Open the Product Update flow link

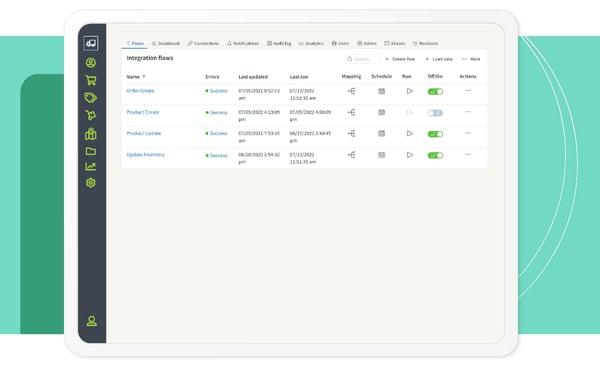tap(144, 133)
